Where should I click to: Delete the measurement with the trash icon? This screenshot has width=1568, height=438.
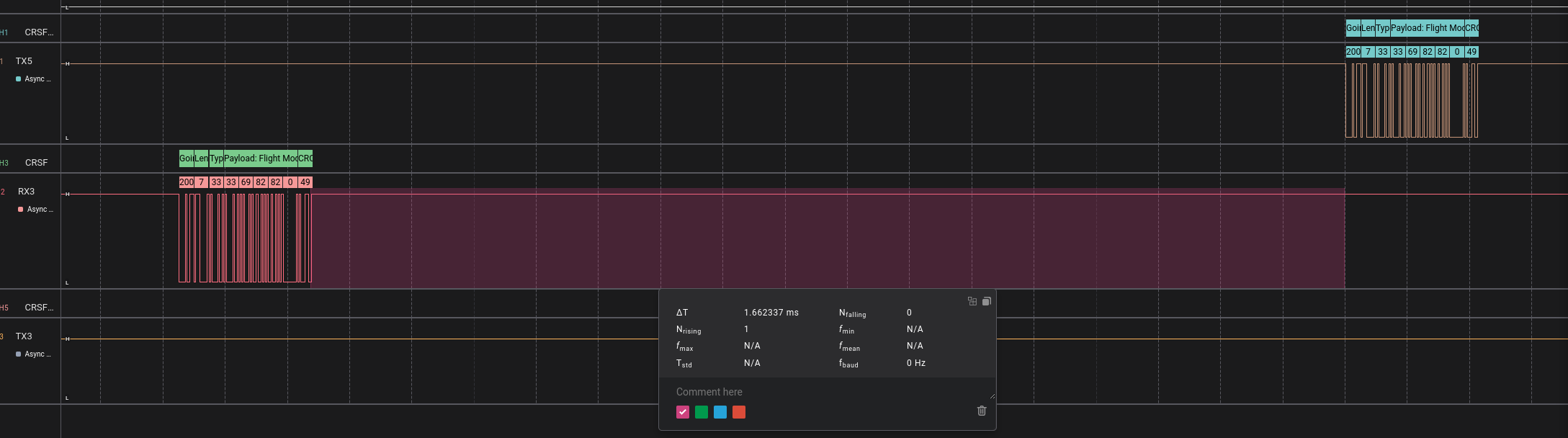pyautogui.click(x=981, y=411)
